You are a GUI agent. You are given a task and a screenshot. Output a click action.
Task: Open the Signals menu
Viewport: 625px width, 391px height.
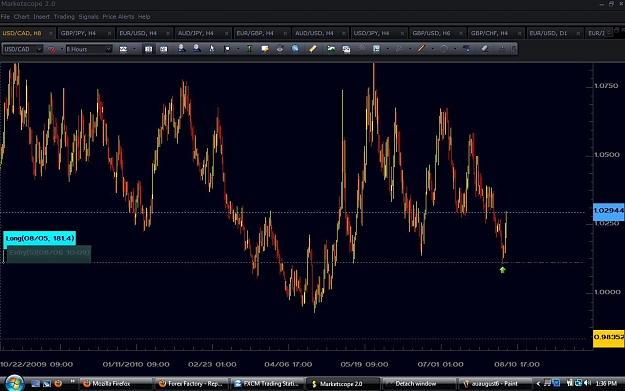pos(88,17)
